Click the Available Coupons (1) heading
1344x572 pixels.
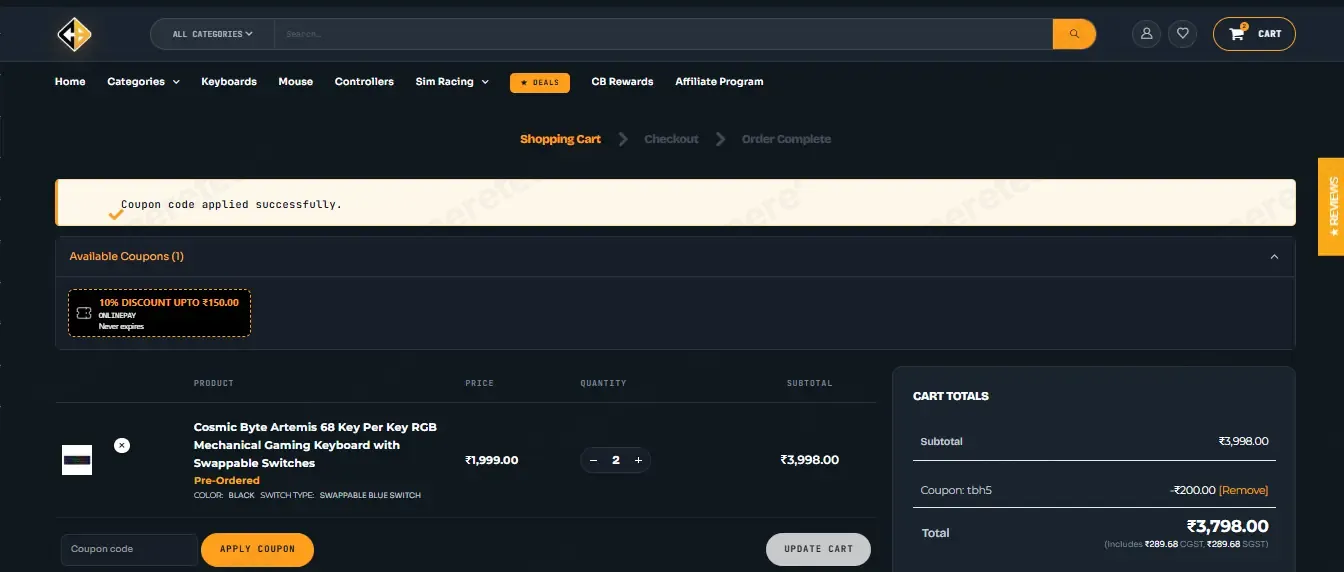point(126,257)
